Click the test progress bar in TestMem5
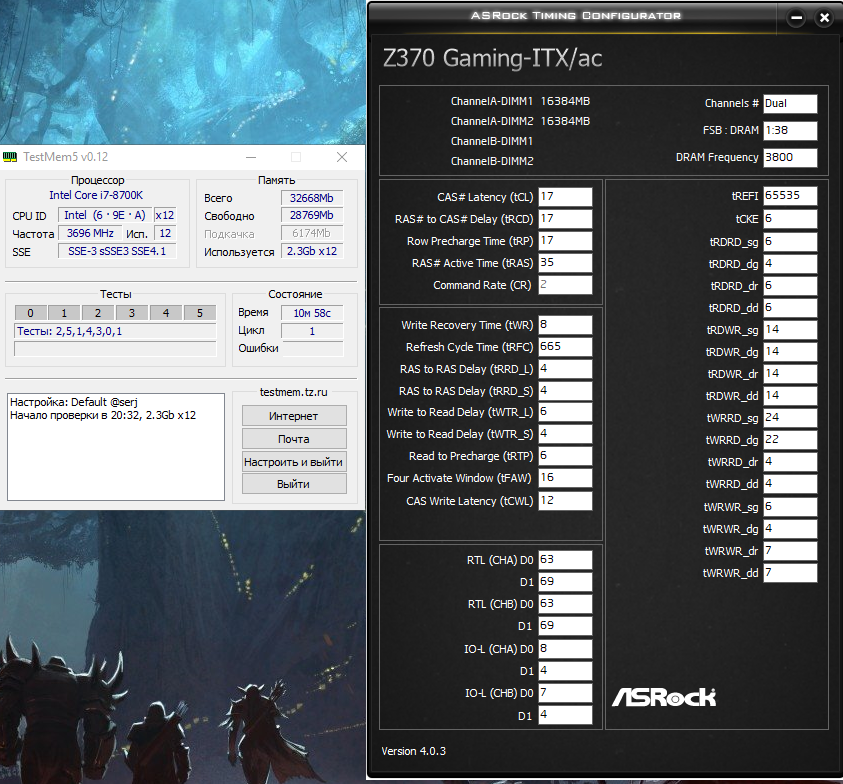The image size is (843, 784). [115, 349]
